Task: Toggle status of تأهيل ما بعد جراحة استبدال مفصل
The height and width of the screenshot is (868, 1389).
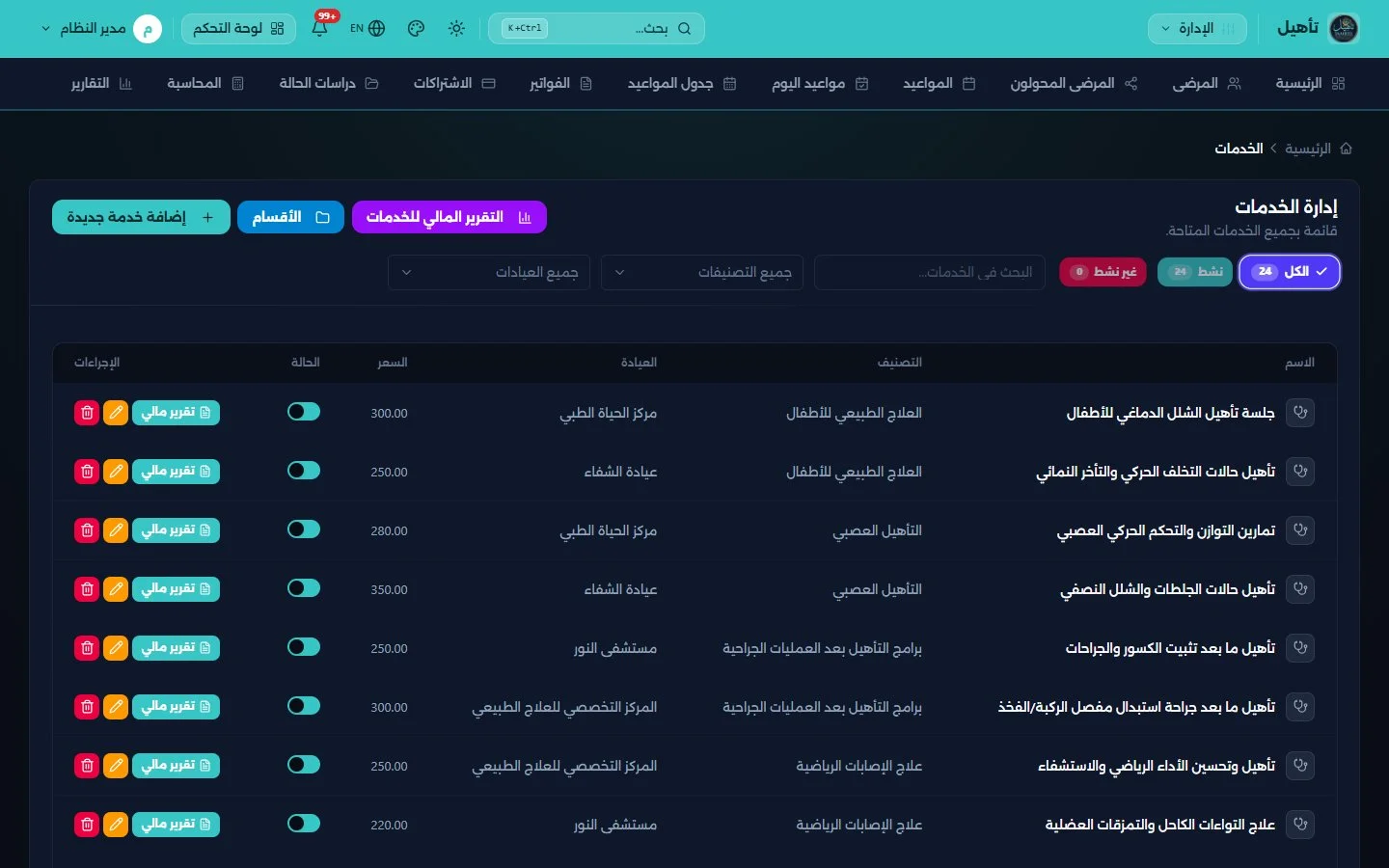Action: click(x=304, y=706)
